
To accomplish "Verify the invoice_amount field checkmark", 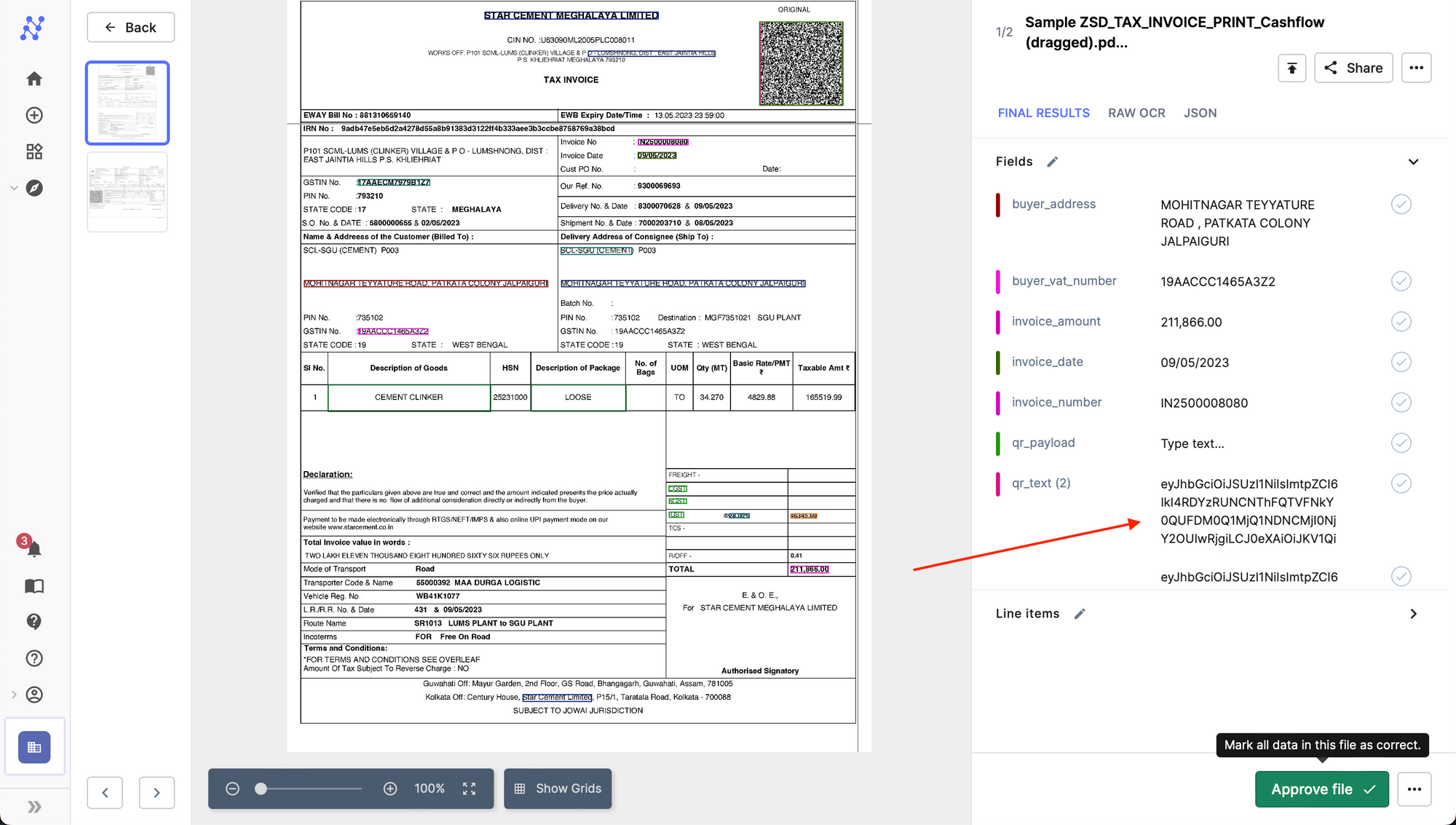I will pyautogui.click(x=1401, y=322).
